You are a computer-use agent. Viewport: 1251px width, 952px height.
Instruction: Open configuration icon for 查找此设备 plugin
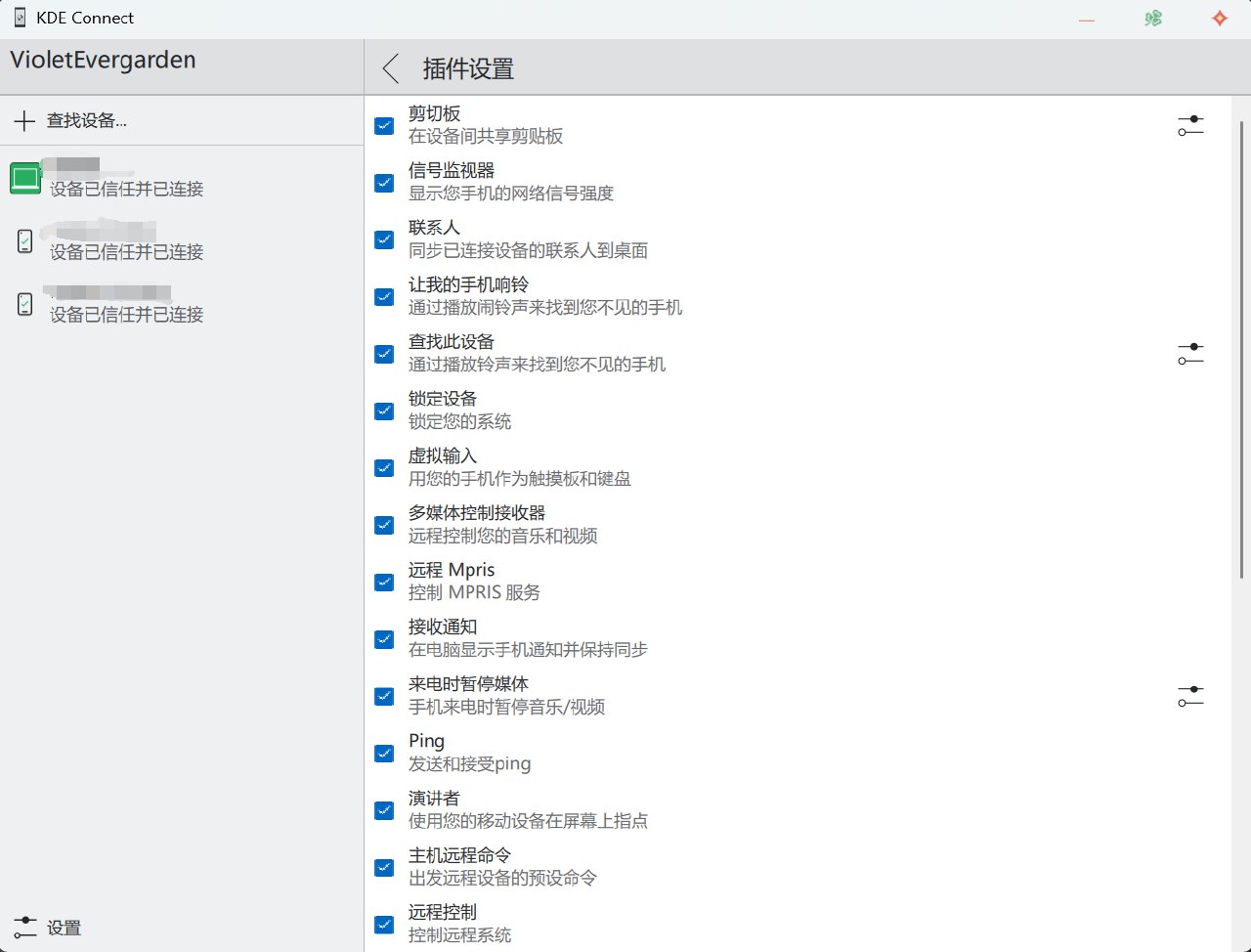[x=1189, y=354]
